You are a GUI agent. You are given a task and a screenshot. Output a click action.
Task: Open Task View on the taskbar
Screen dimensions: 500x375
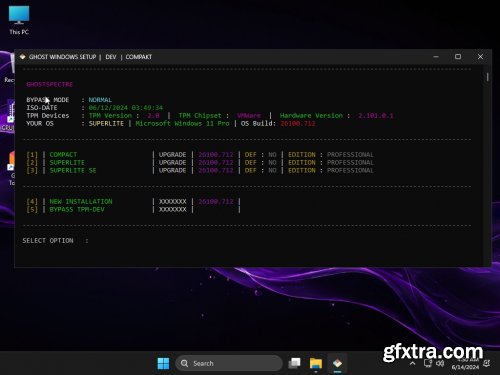[294, 363]
